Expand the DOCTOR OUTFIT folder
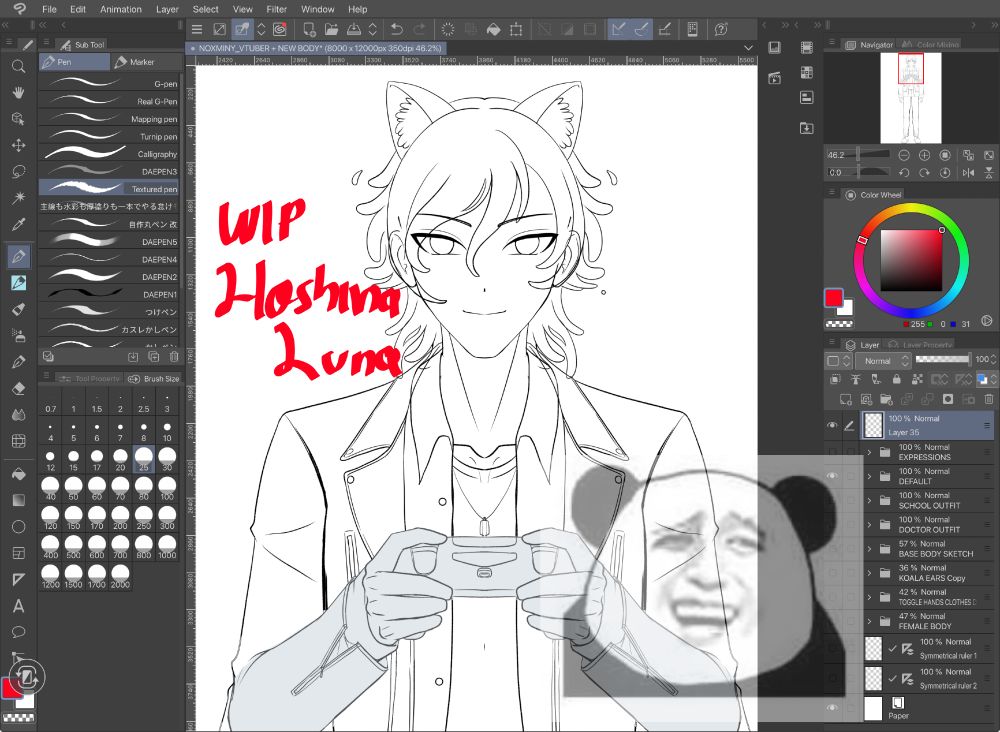 [869, 525]
